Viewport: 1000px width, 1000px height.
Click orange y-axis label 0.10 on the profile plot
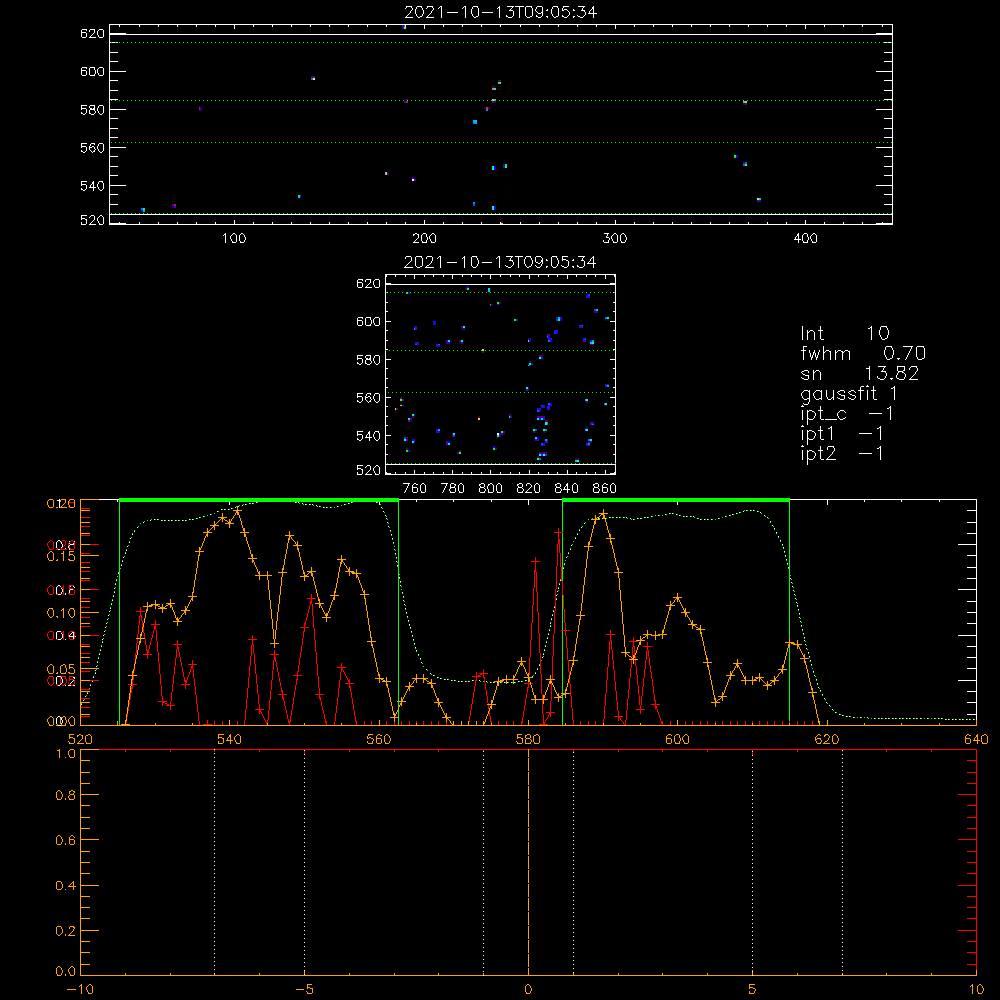pos(61,613)
